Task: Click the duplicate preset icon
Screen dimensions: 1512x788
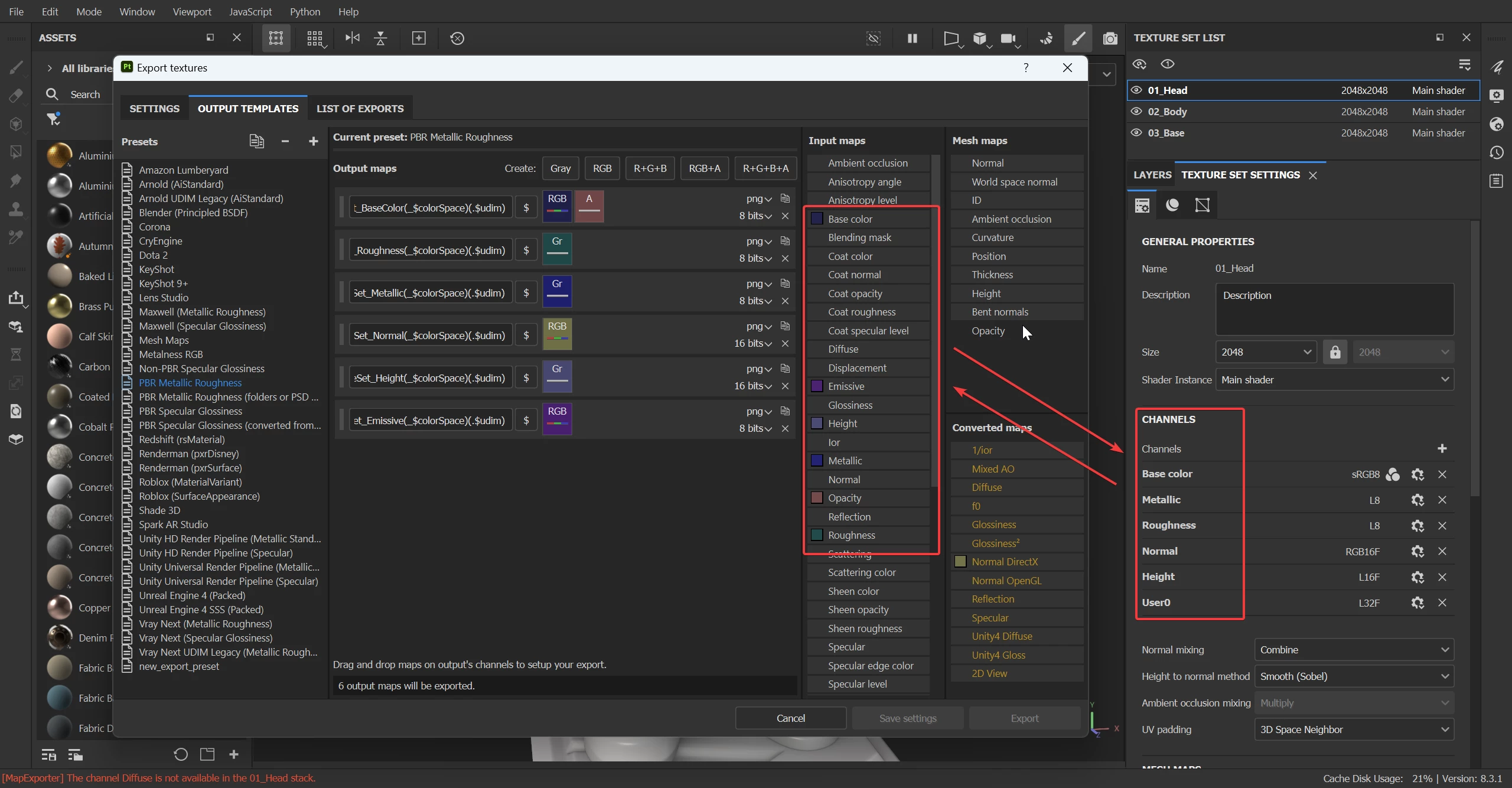Action: point(256,142)
